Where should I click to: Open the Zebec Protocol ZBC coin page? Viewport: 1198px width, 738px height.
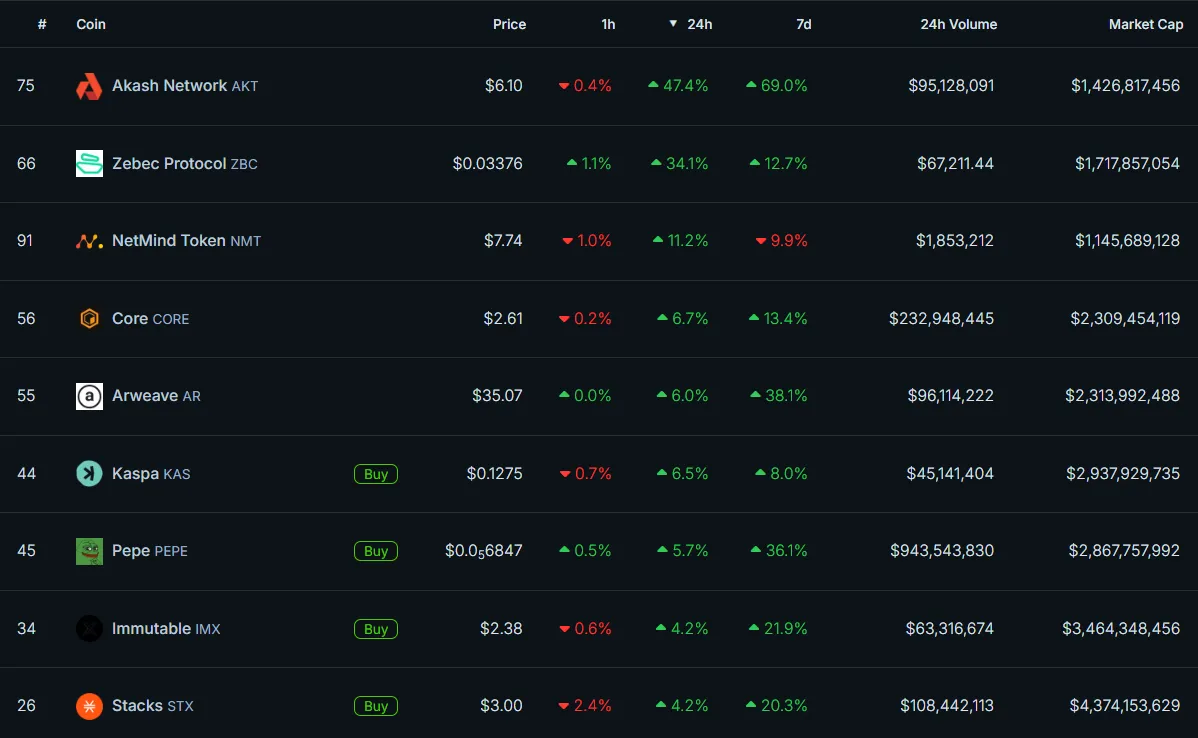pyautogui.click(x=185, y=163)
